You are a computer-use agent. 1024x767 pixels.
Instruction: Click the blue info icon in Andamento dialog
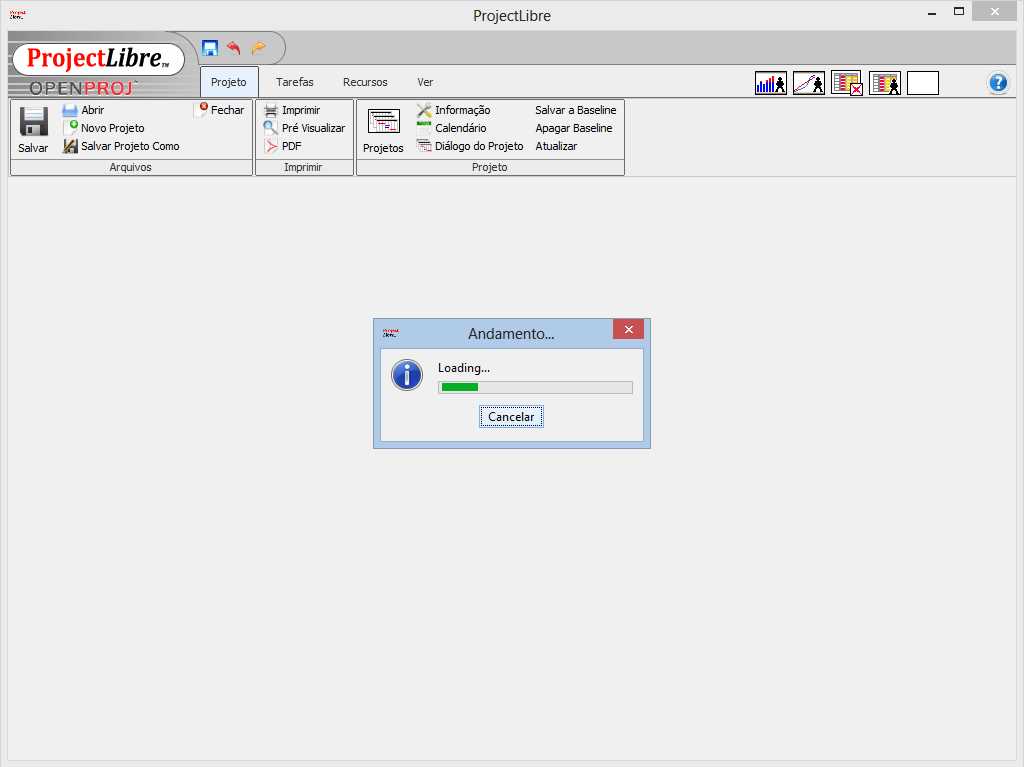(407, 375)
